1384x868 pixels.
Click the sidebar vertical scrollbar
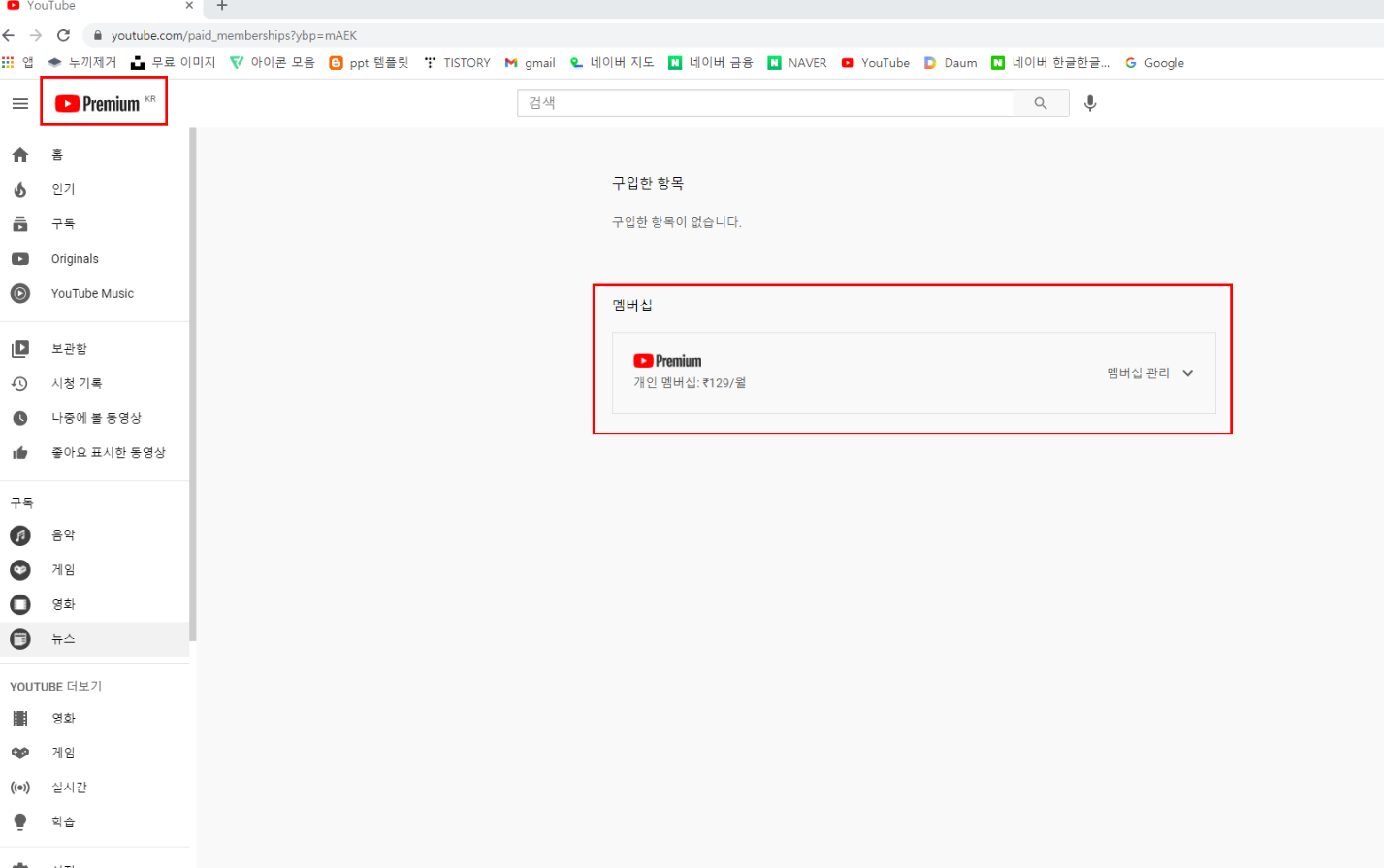pos(193,384)
